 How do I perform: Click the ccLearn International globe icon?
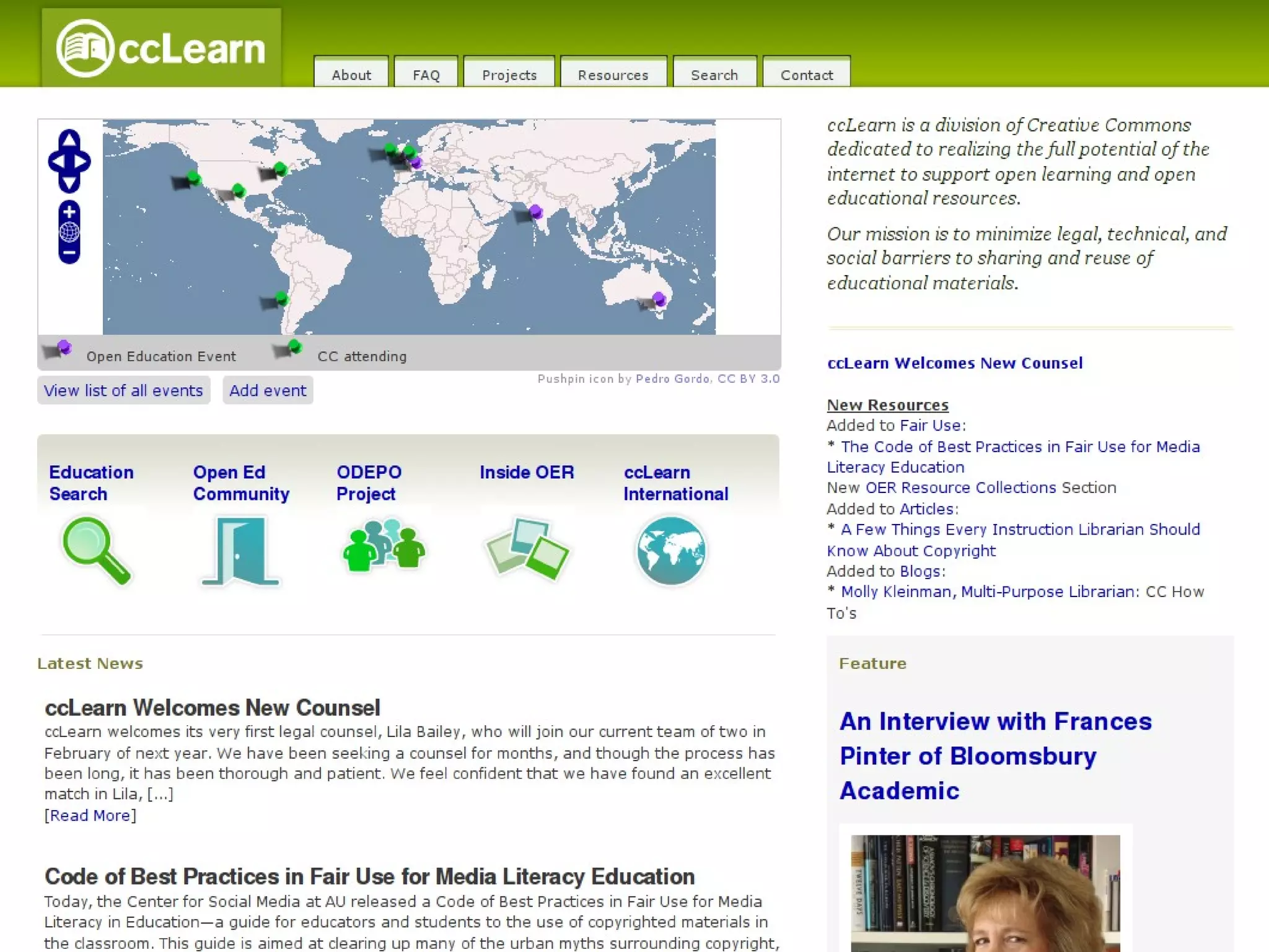click(671, 551)
